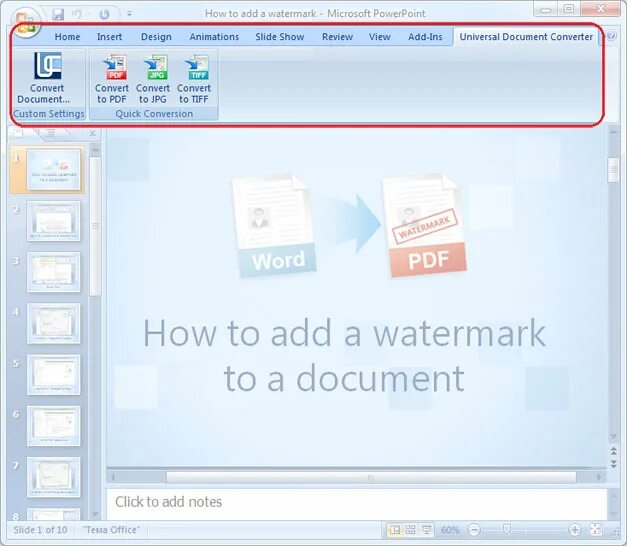627x546 pixels.
Task: Open the Home ribbon tab
Action: tap(67, 37)
